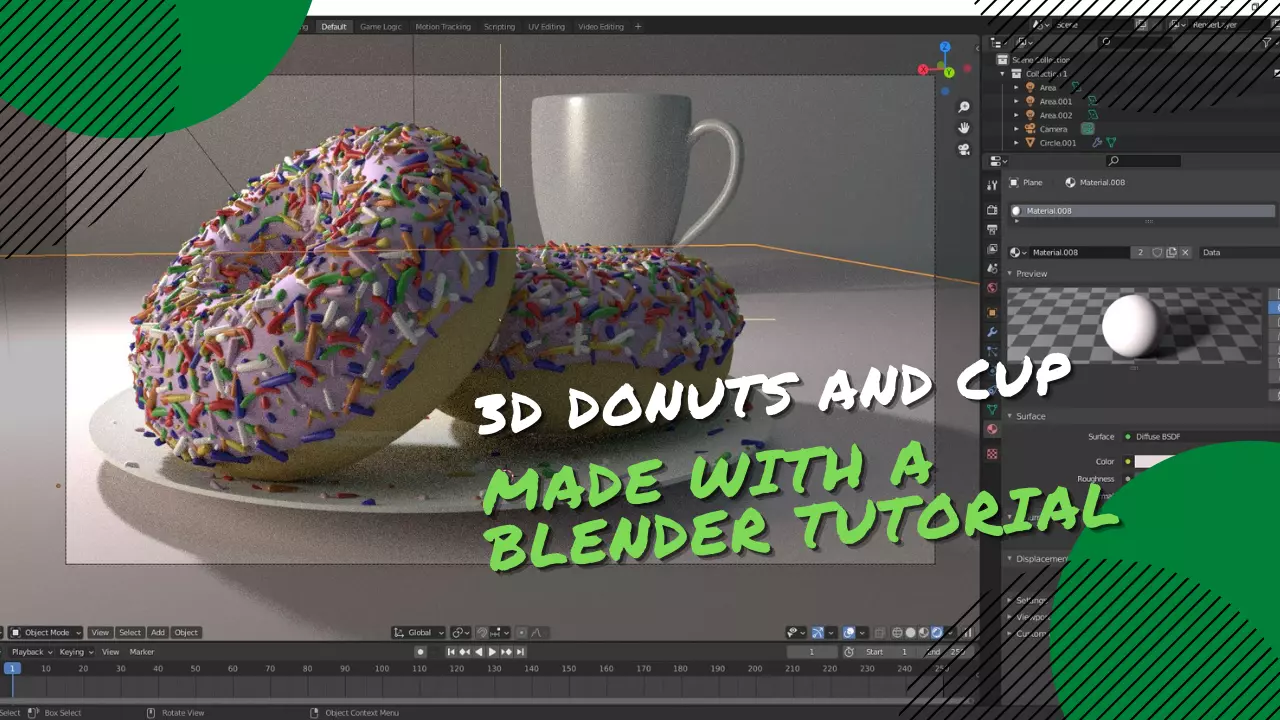Switch to solid viewport shading
Image resolution: width=1280 pixels, height=720 pixels.
tap(910, 632)
